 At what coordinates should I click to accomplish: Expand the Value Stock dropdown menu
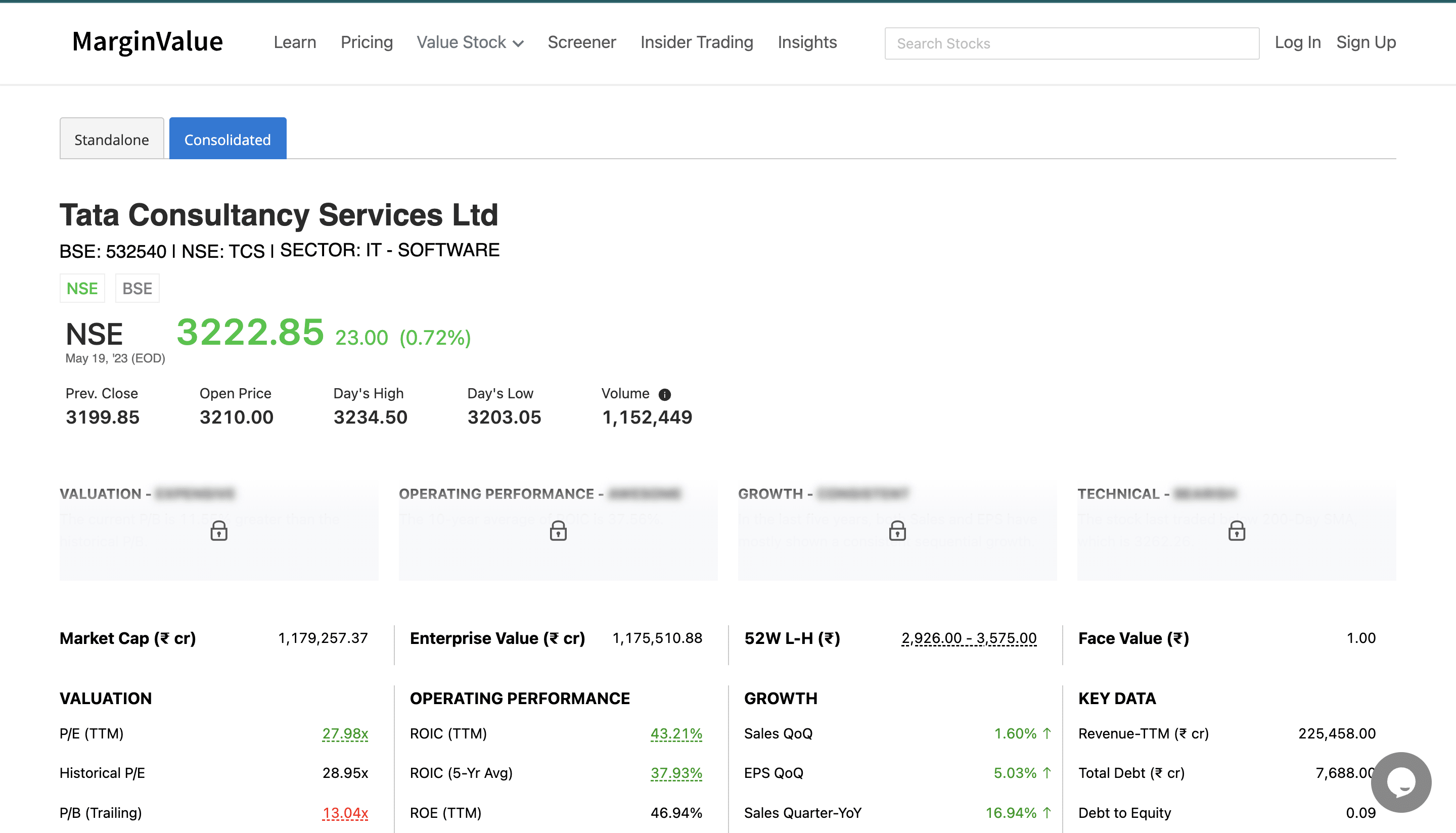[470, 42]
